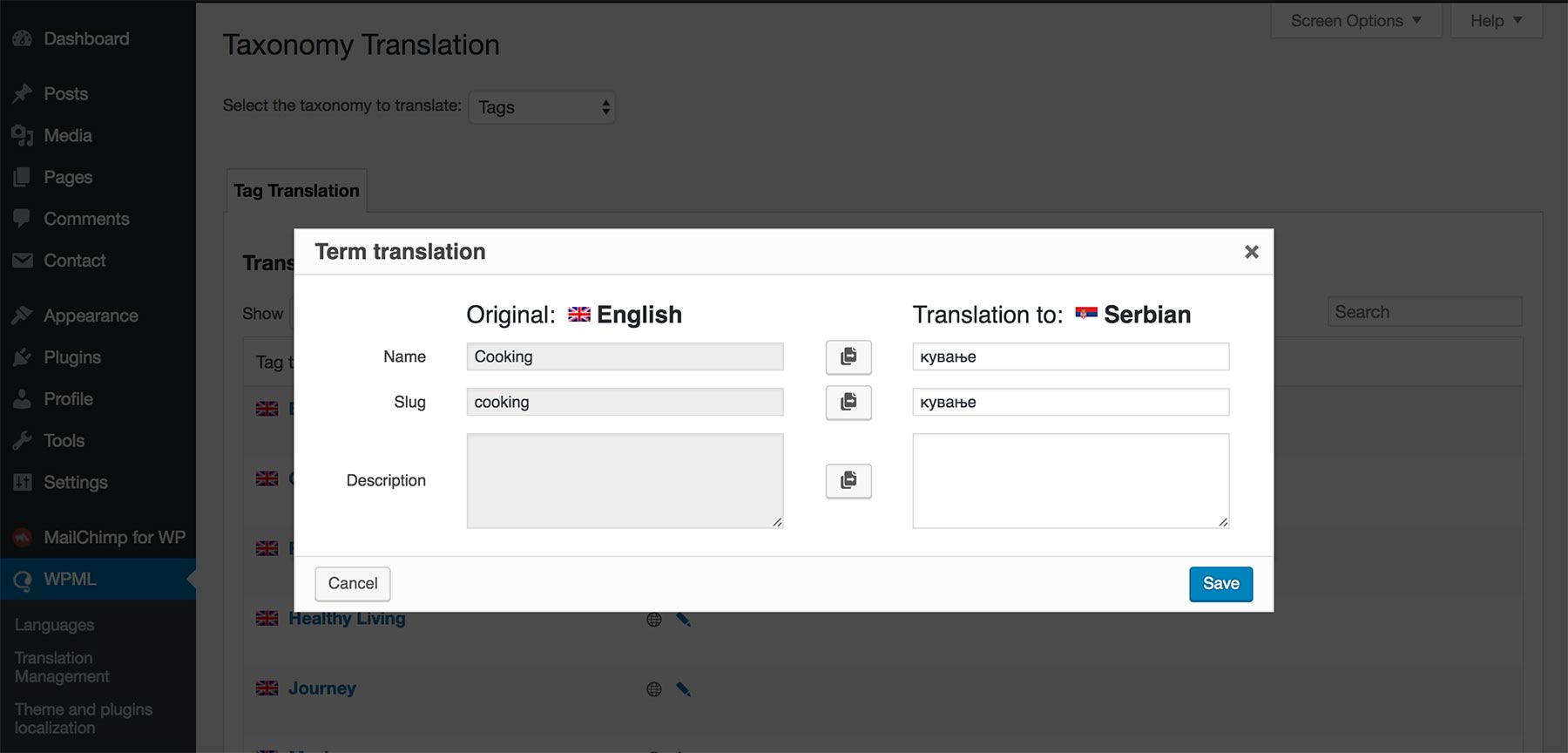Click the Media icon
Image resolution: width=1568 pixels, height=753 pixels.
pos(23,135)
